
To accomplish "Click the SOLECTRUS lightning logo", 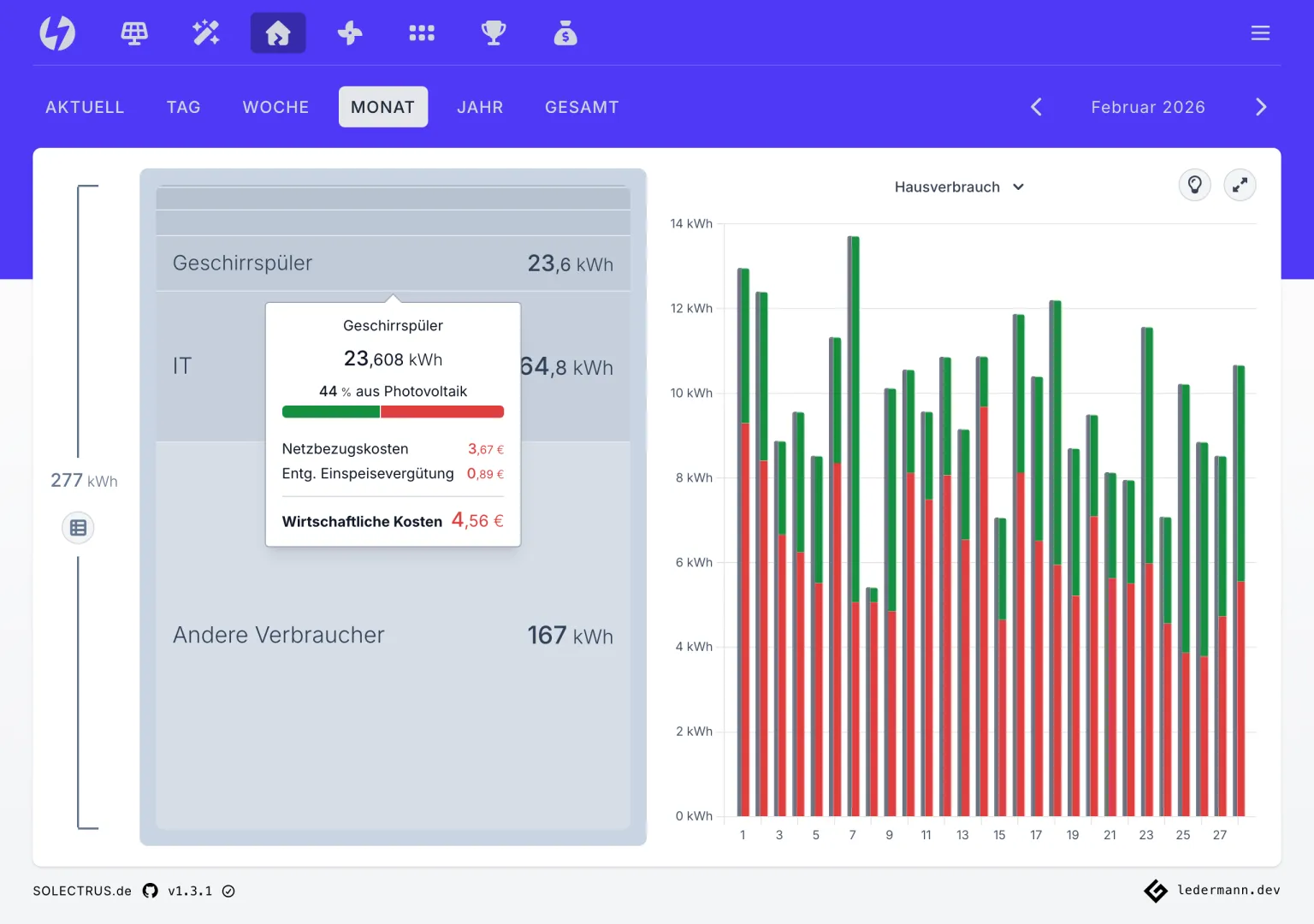I will tap(57, 33).
